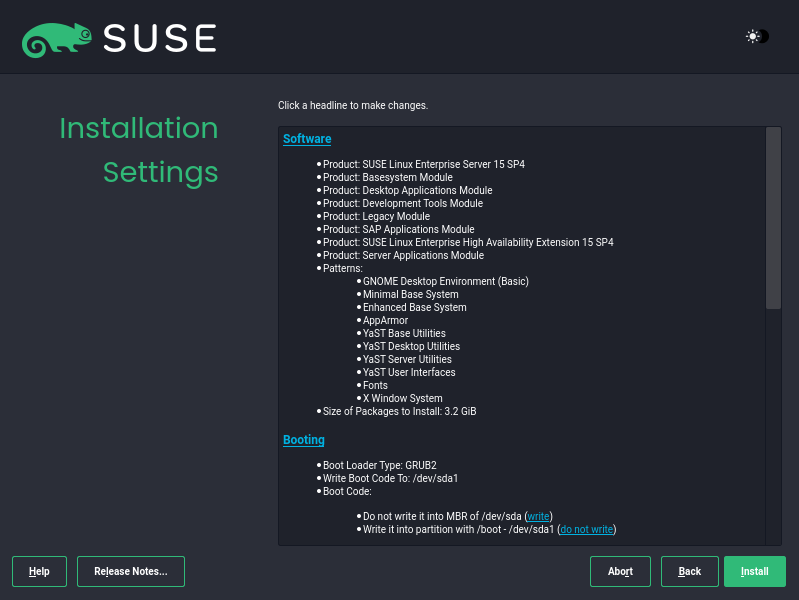Click 'Product: Development Tools Module' line
This screenshot has height=600, width=799.
pos(403,203)
